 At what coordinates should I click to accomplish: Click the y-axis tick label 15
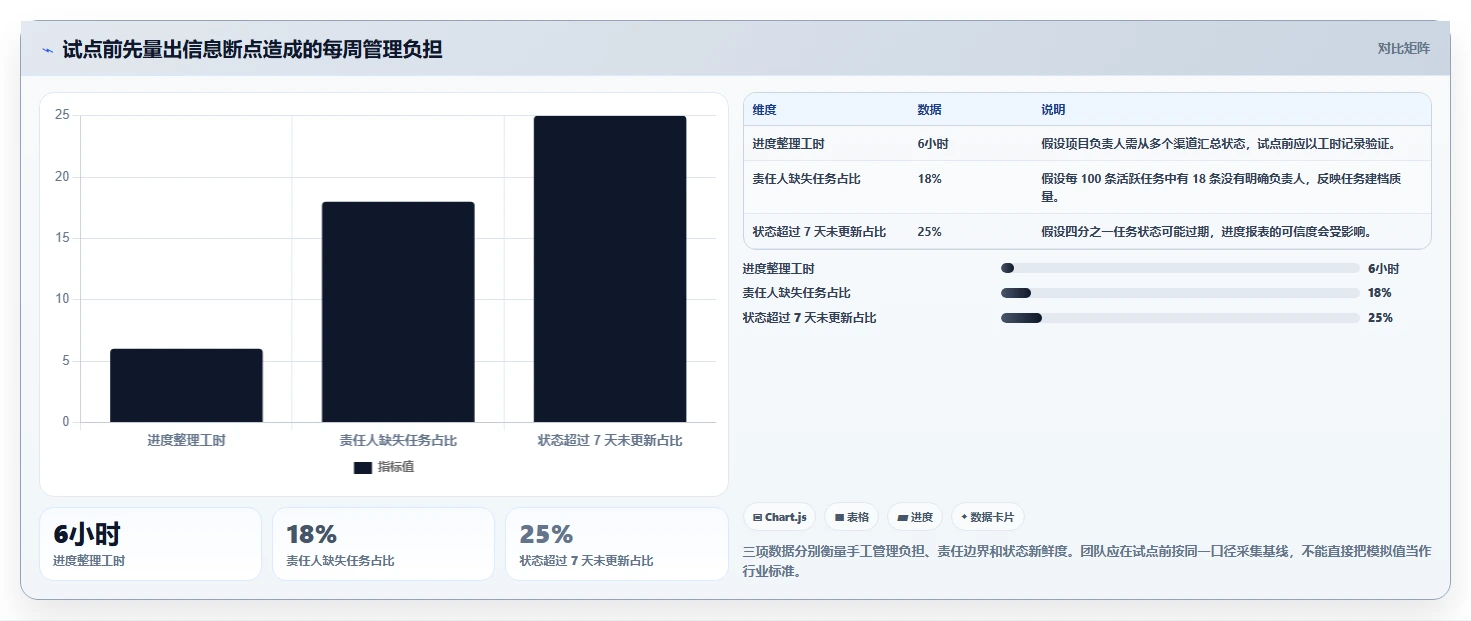62,238
